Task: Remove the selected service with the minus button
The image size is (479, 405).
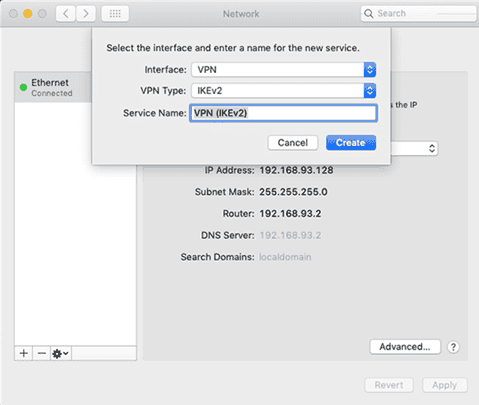Action: pyautogui.click(x=42, y=353)
